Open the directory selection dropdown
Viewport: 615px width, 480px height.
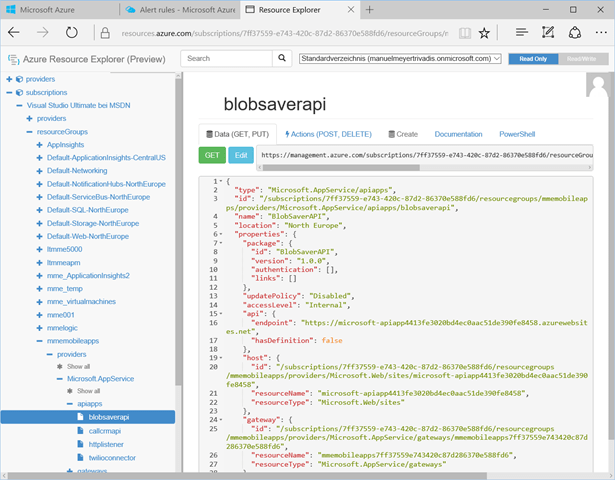pos(400,58)
